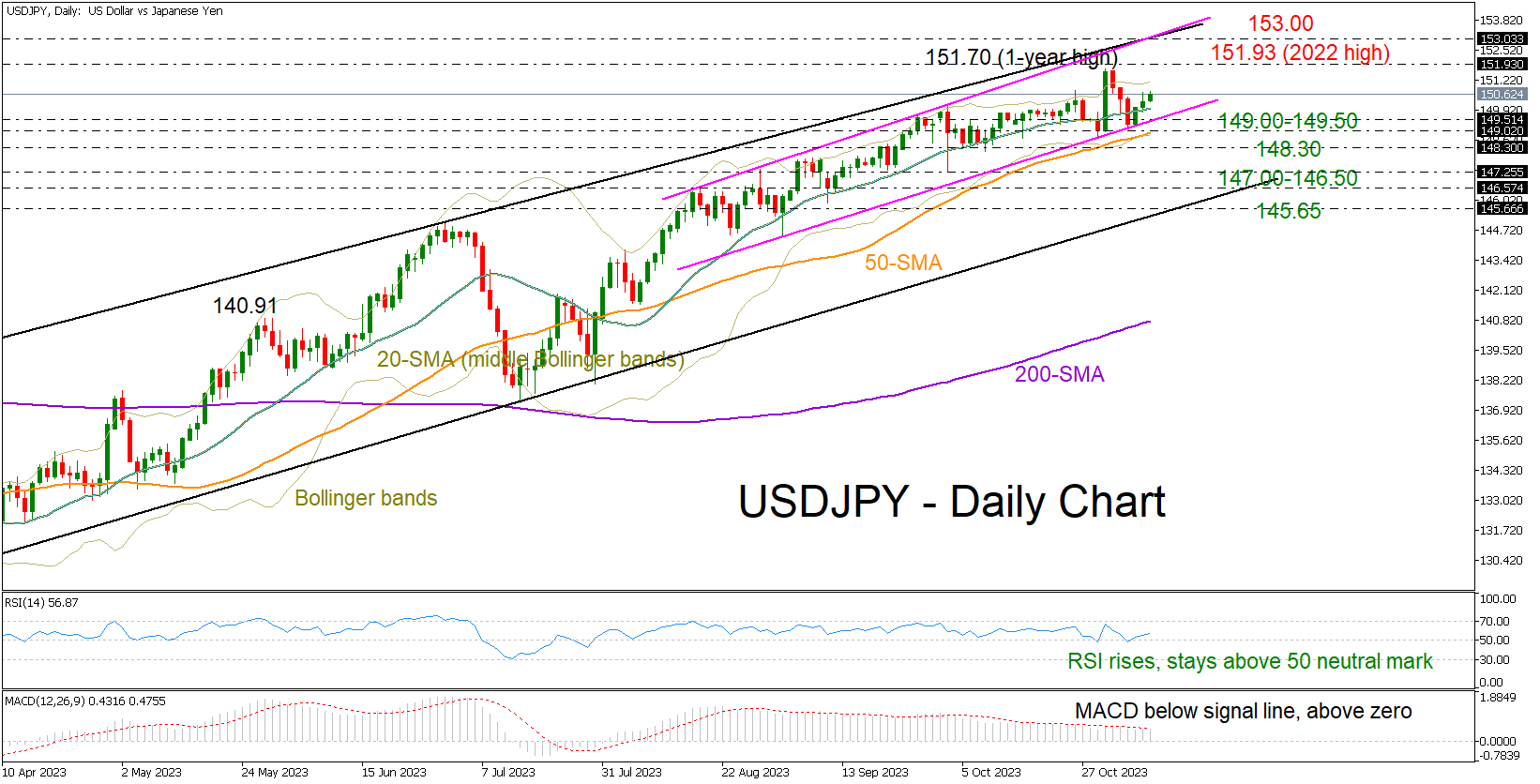
Task: Click the RSI rises commentary text
Action: click(1250, 661)
